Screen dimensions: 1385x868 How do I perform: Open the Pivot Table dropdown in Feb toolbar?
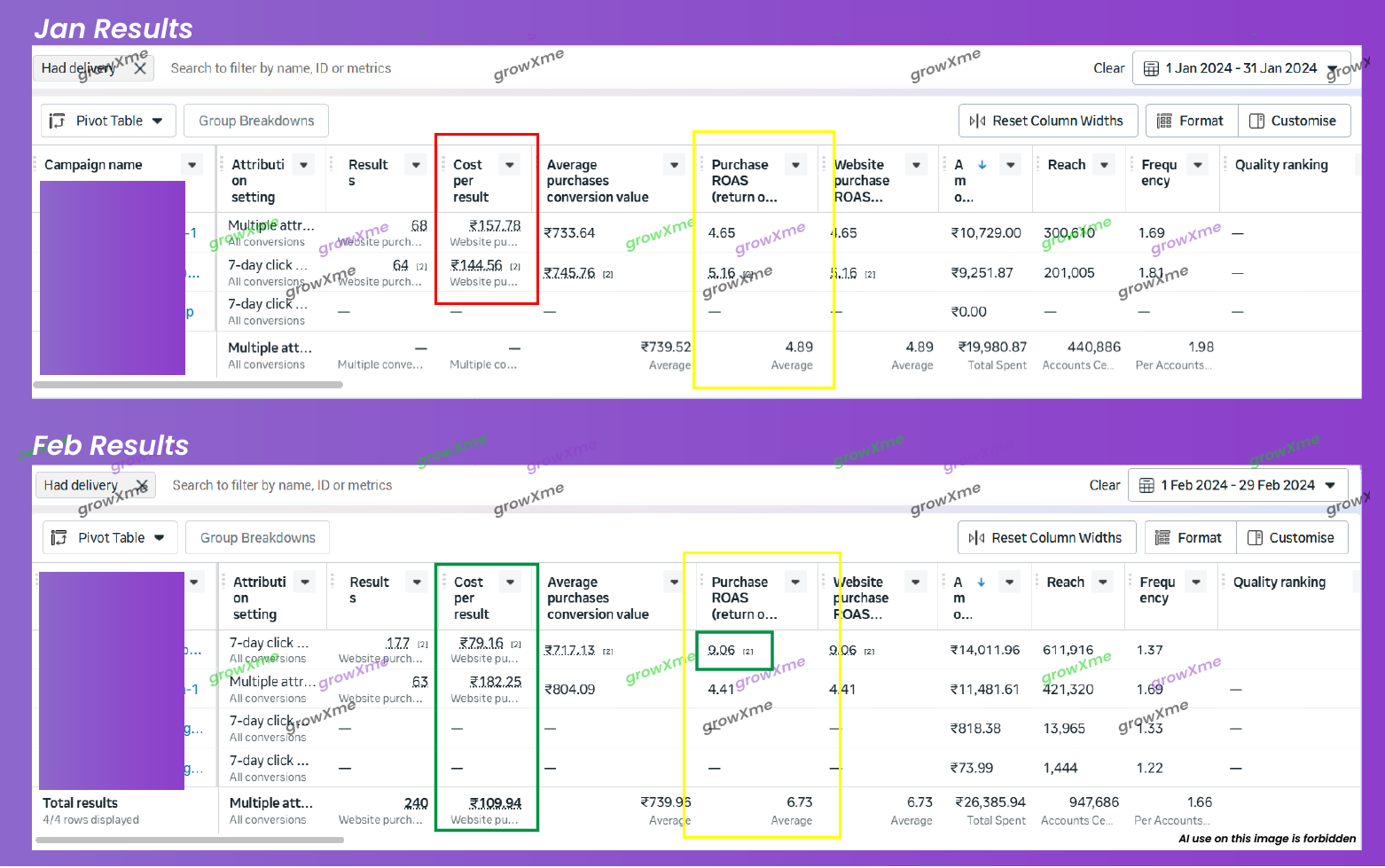[x=160, y=536]
